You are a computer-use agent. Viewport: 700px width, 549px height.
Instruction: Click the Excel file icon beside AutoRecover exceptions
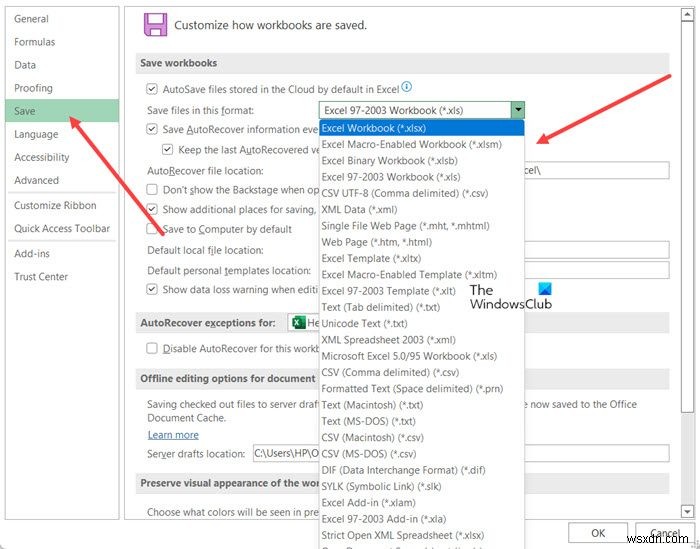[299, 323]
